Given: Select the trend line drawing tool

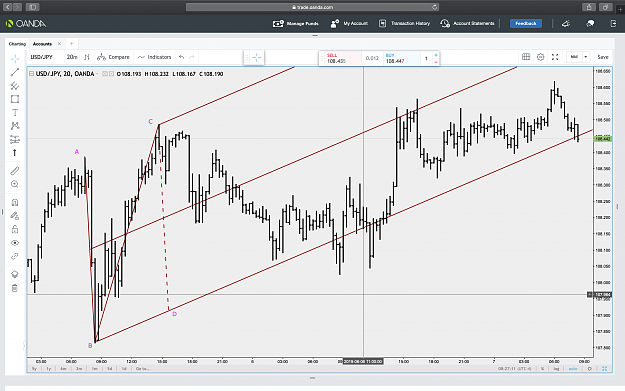Looking at the screenshot, I should pos(15,72).
